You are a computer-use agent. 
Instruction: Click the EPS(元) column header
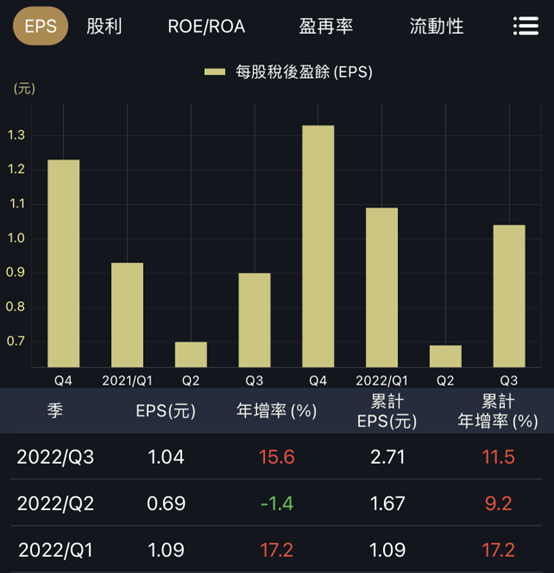coord(166,411)
